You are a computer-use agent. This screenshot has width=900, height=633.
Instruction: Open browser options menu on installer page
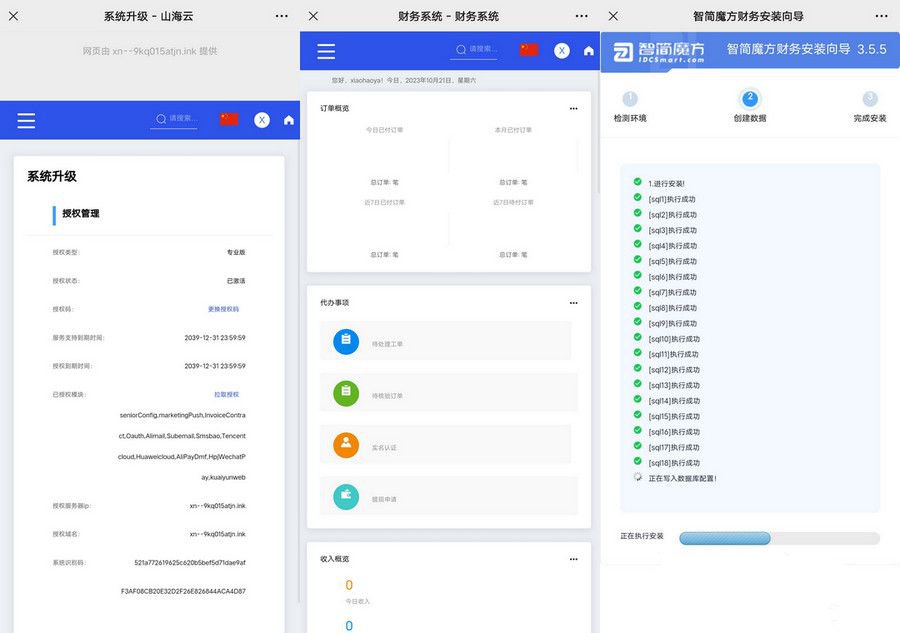coord(880,16)
